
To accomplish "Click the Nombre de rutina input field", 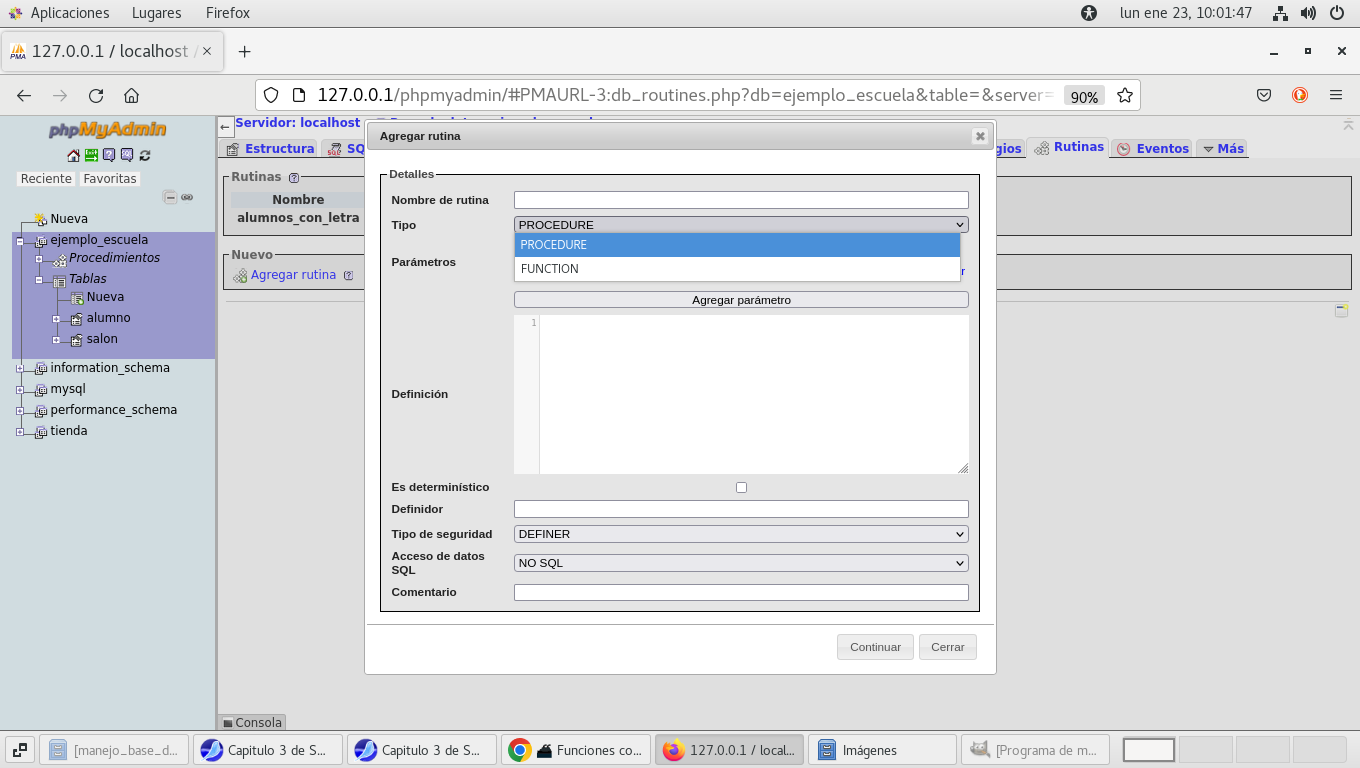I will 741,200.
